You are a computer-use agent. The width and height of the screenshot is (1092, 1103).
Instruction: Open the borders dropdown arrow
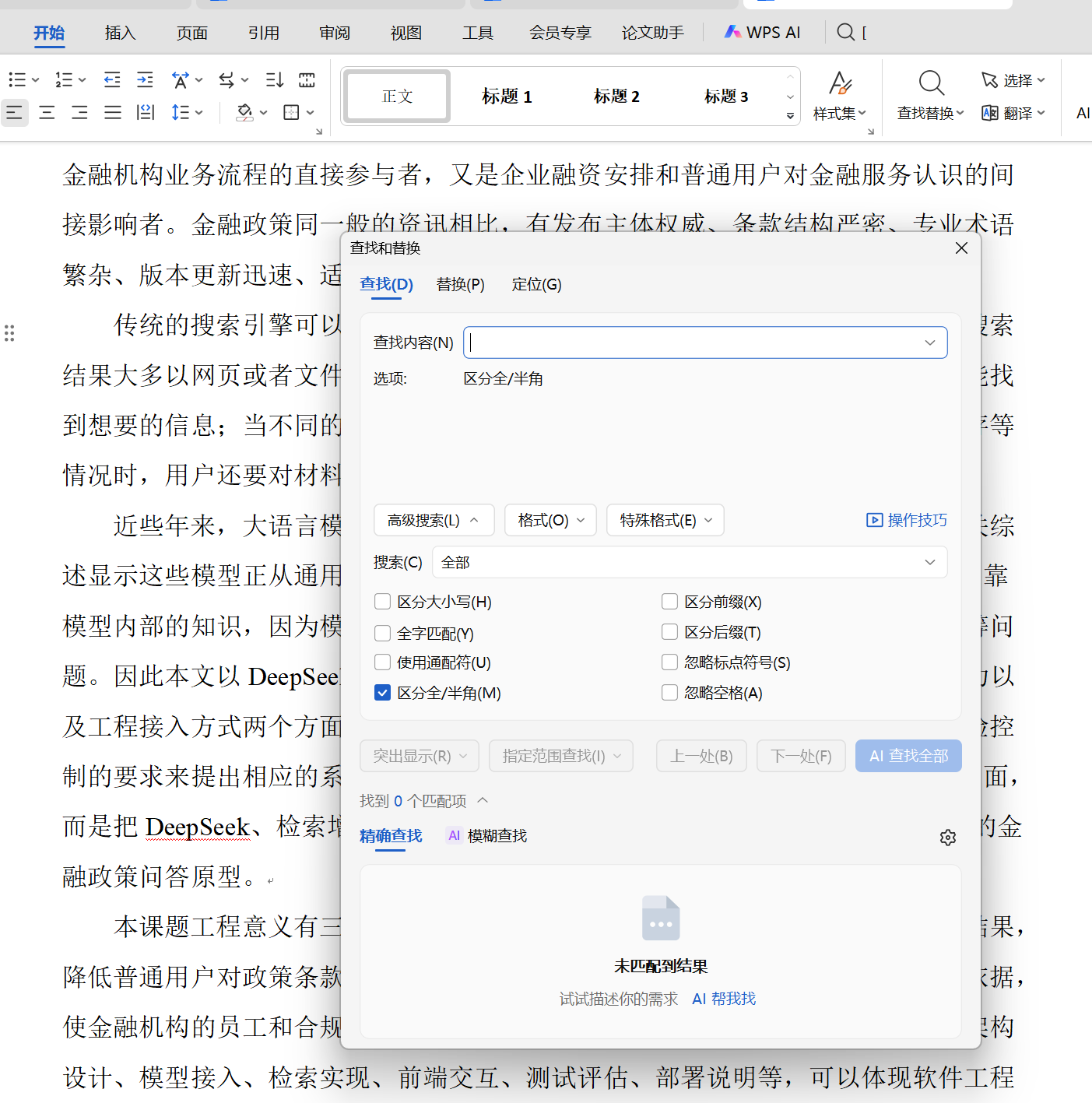coord(310,113)
